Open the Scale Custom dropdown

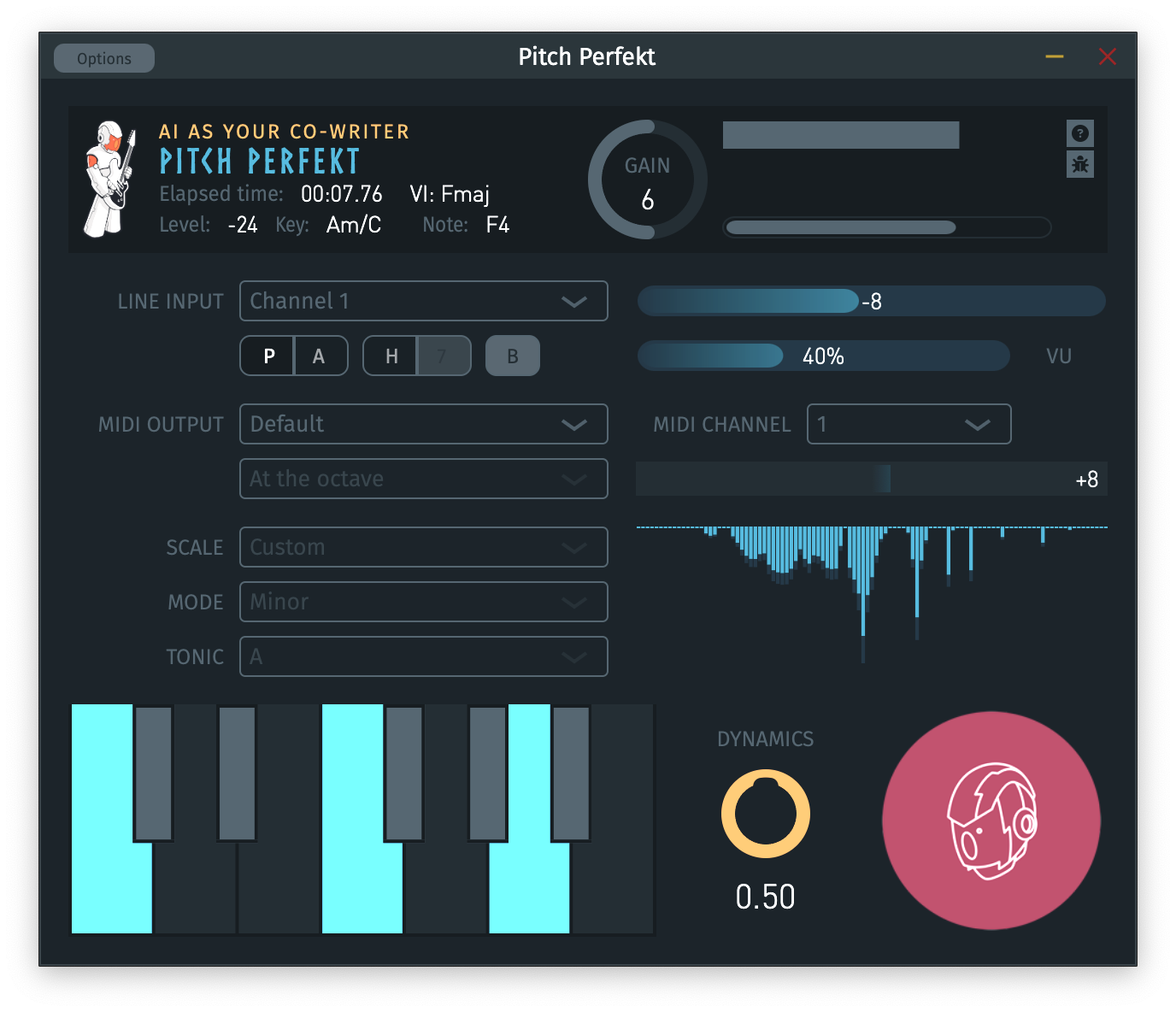coord(423,547)
